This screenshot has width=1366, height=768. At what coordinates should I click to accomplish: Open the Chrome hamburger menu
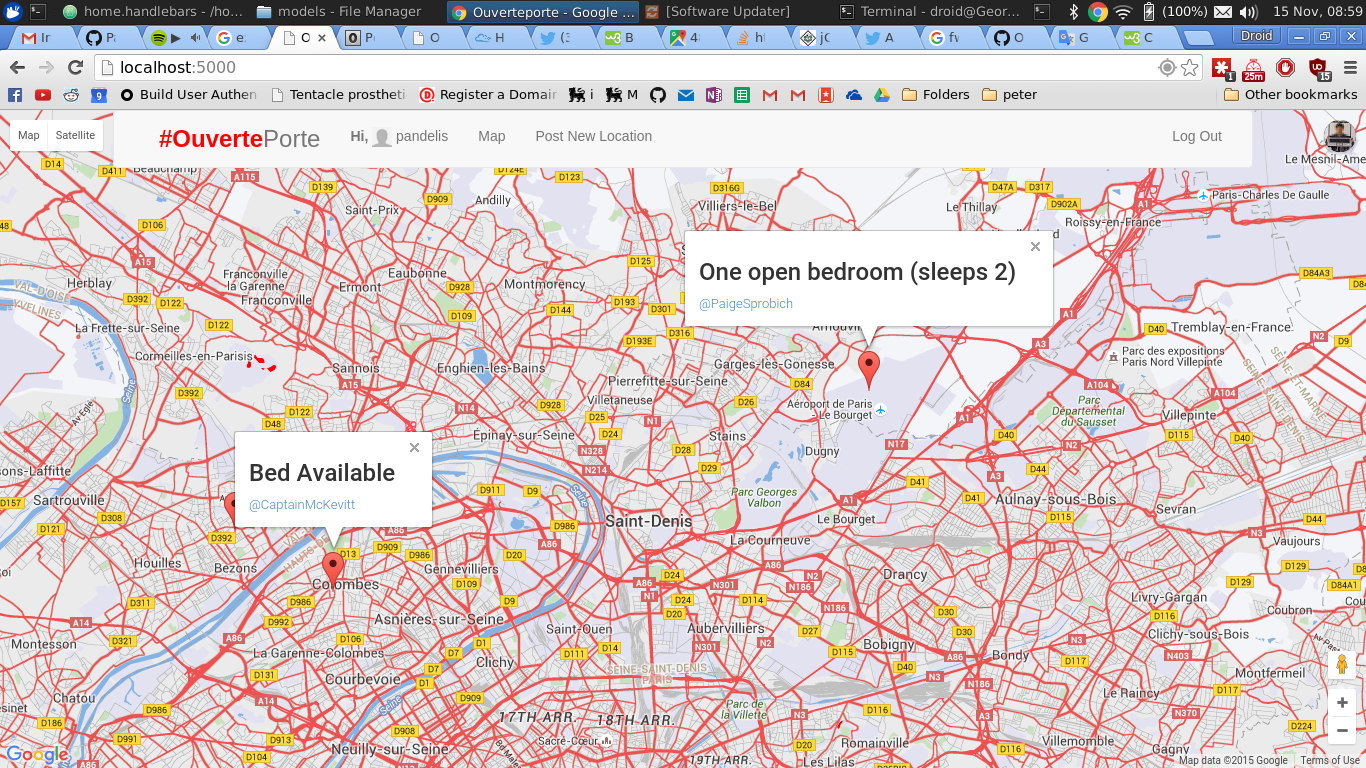pos(1350,67)
